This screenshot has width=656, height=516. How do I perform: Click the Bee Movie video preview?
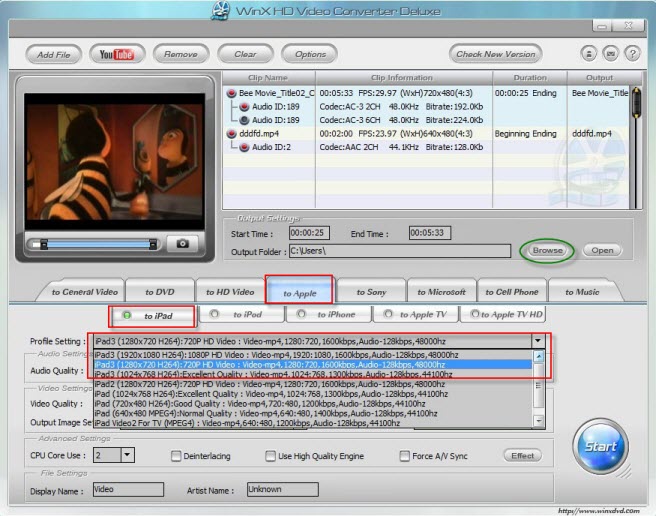[x=114, y=161]
